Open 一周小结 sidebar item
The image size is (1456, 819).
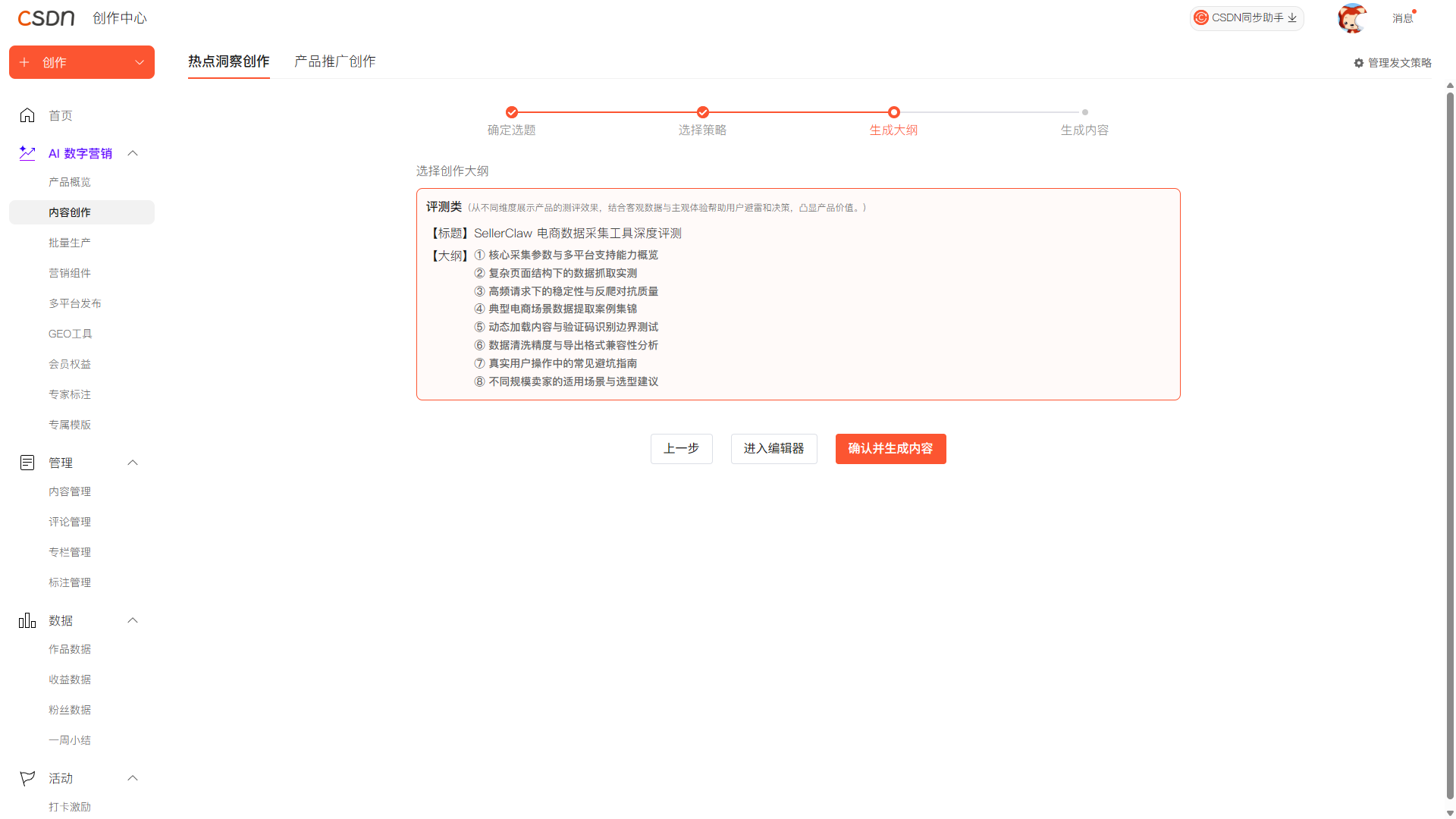click(x=70, y=740)
